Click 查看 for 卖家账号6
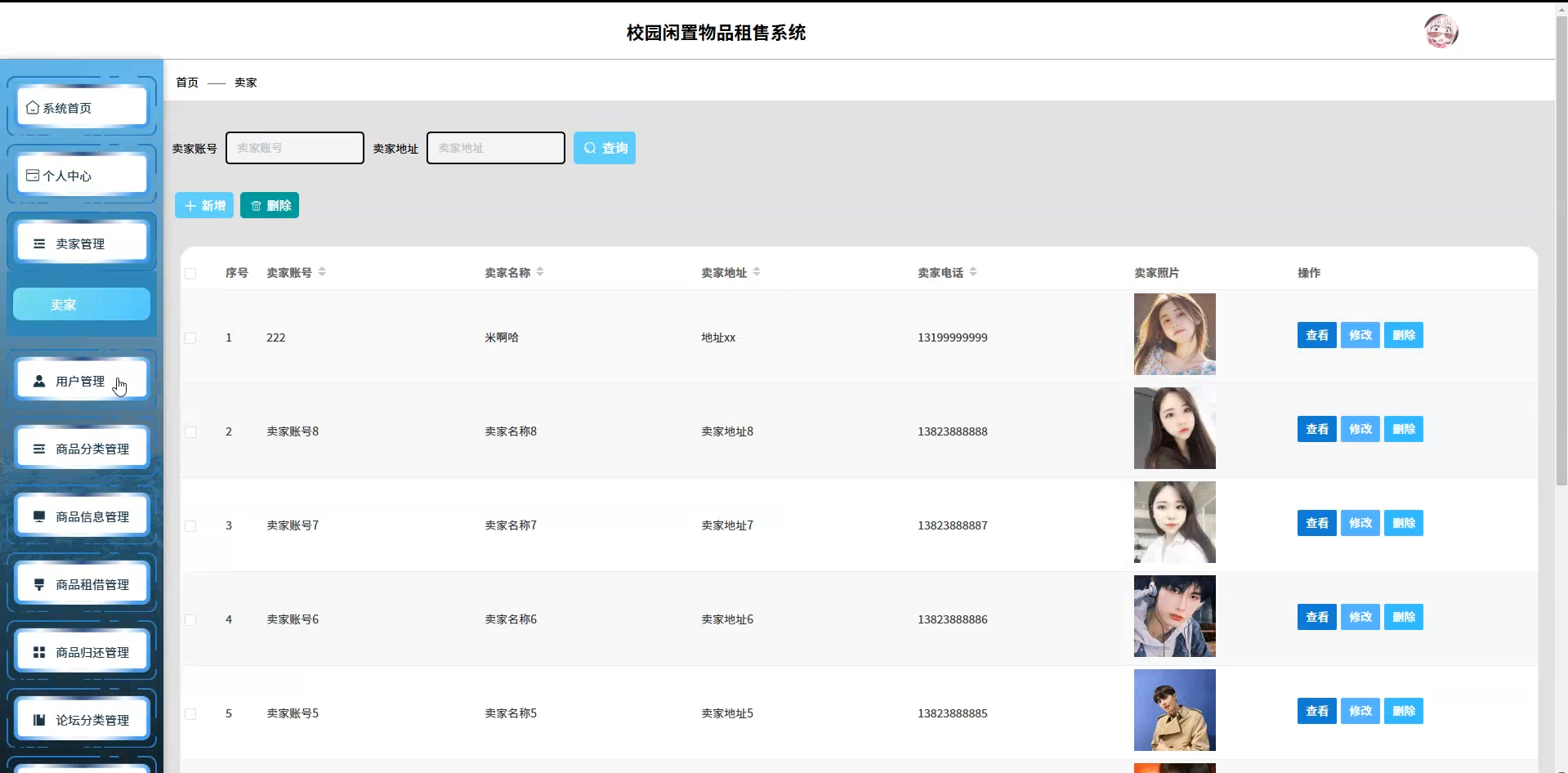 click(1317, 617)
